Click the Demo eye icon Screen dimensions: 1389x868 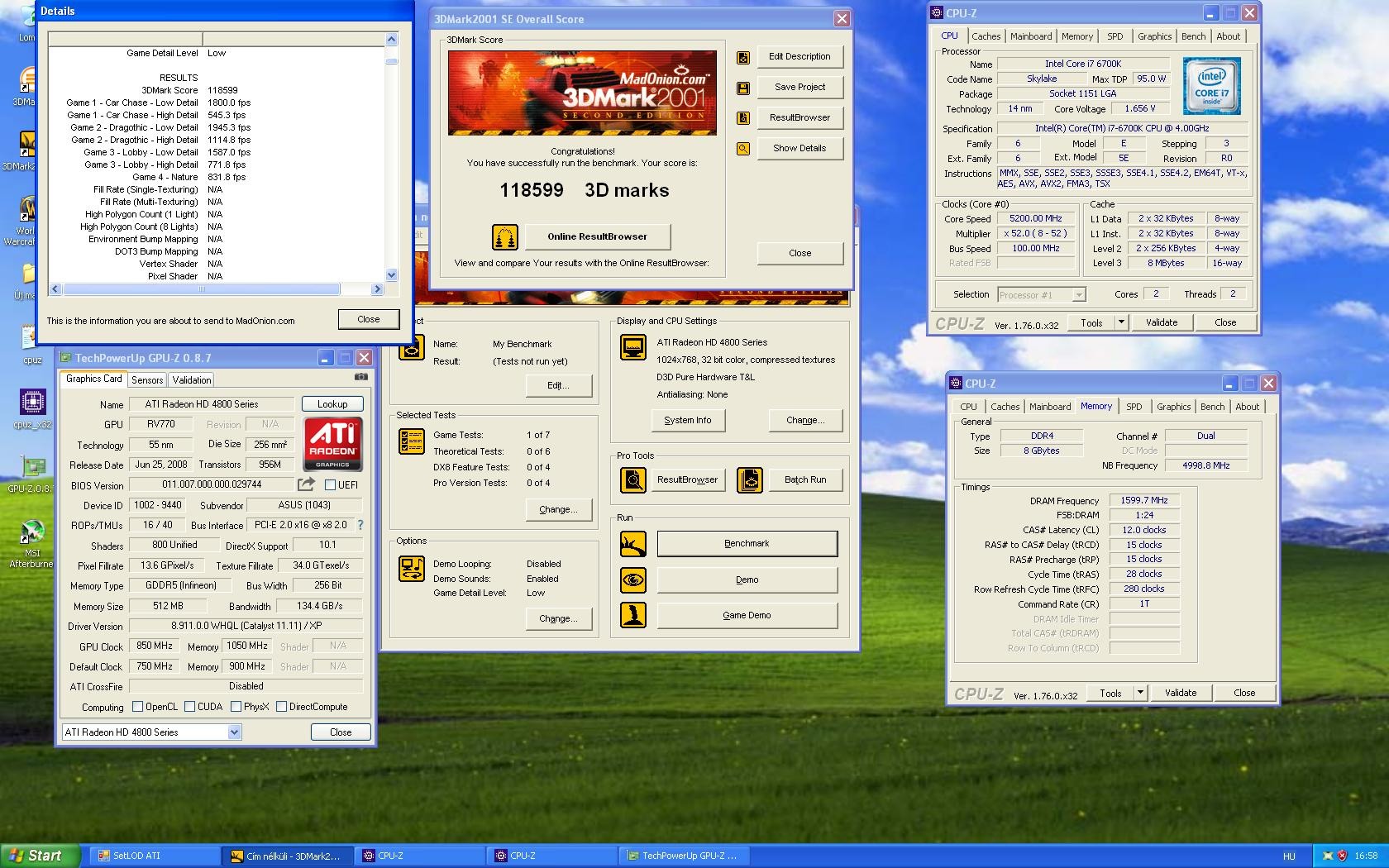(x=633, y=579)
